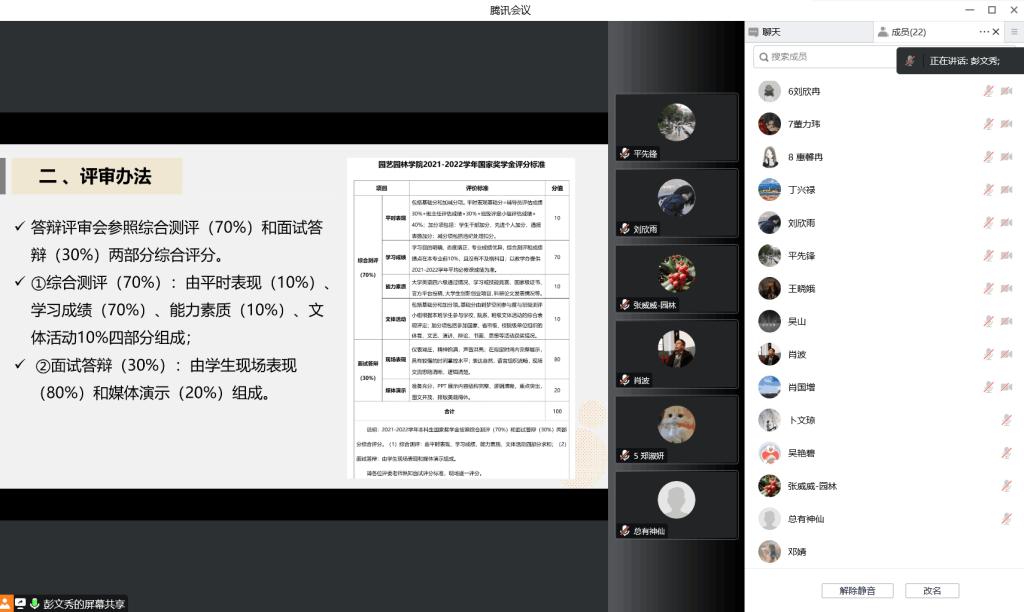Open the hamburger menu at panel top right

tap(1014, 32)
